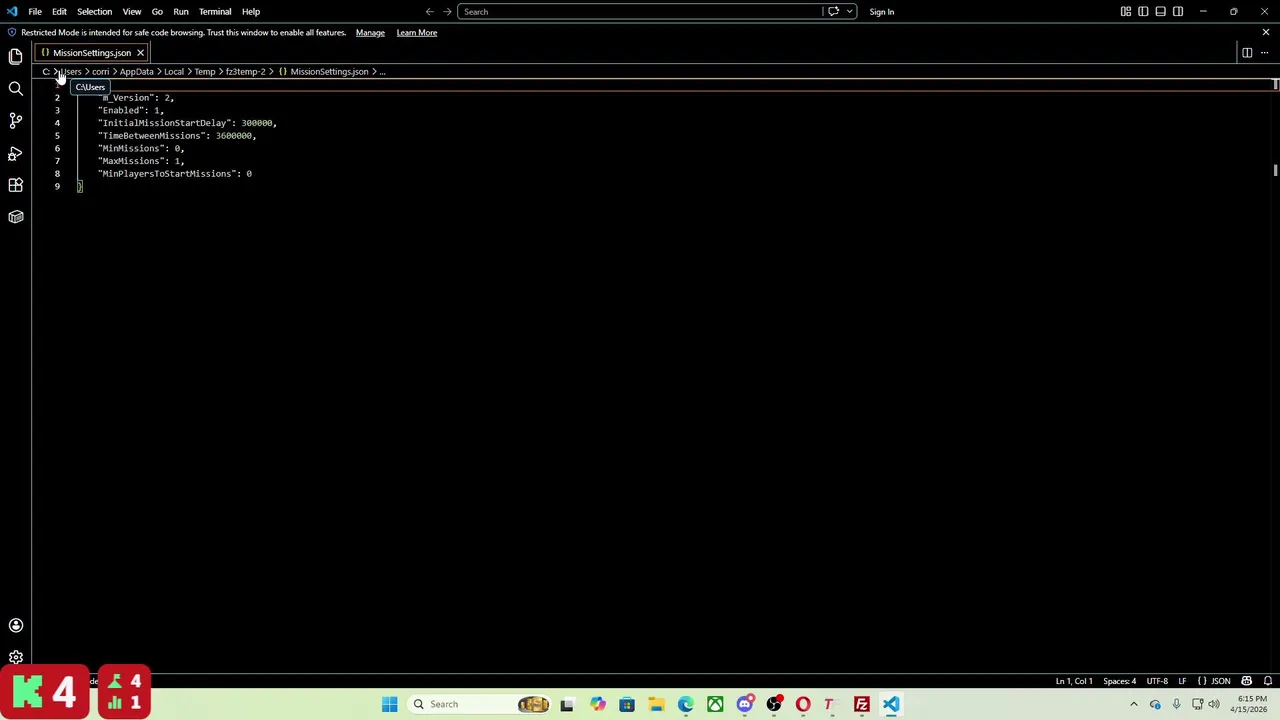Image resolution: width=1280 pixels, height=720 pixels.
Task: Open the Manage gear icon
Action: pyautogui.click(x=15, y=657)
